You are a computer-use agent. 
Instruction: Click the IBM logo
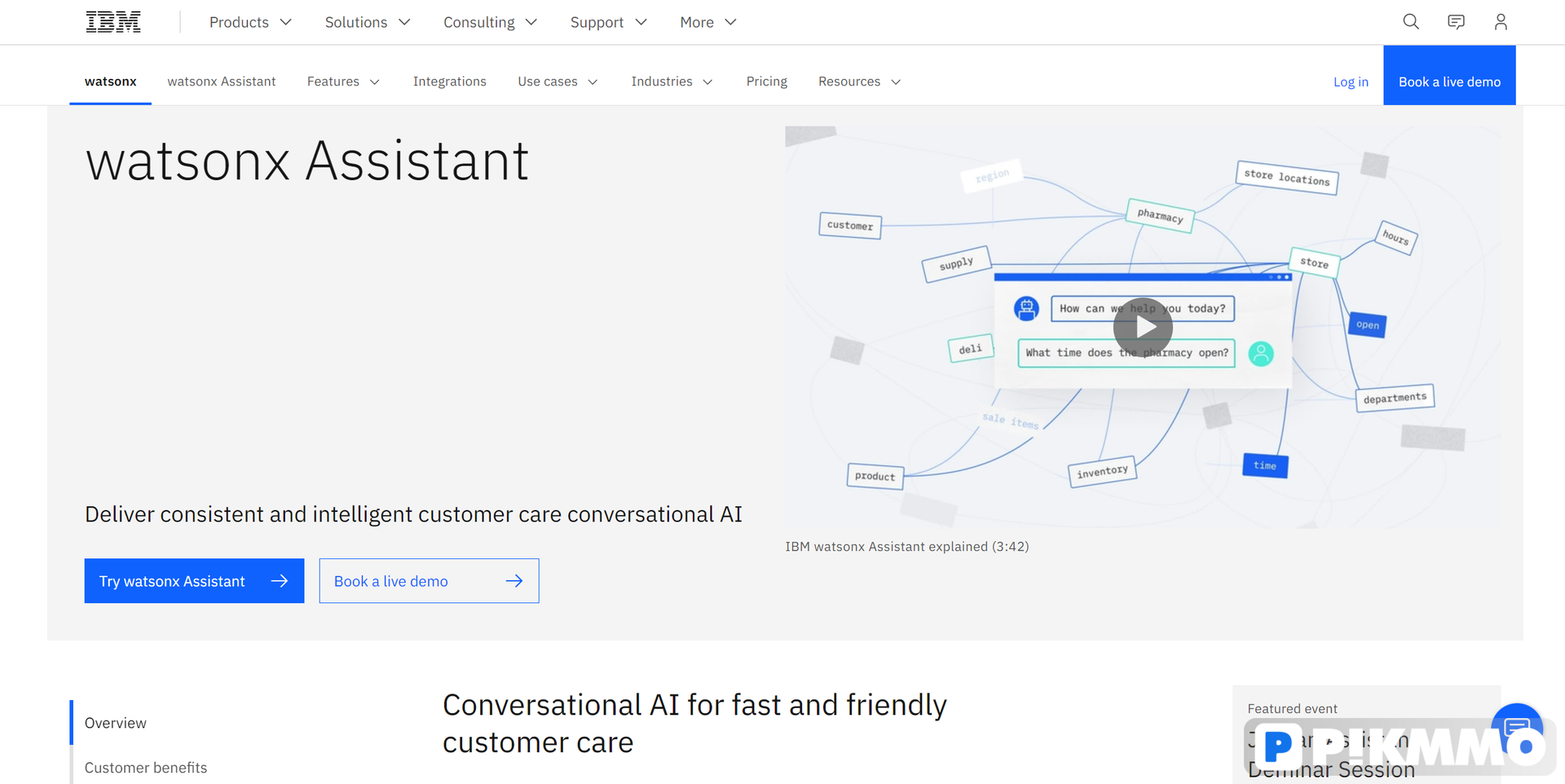(x=113, y=22)
